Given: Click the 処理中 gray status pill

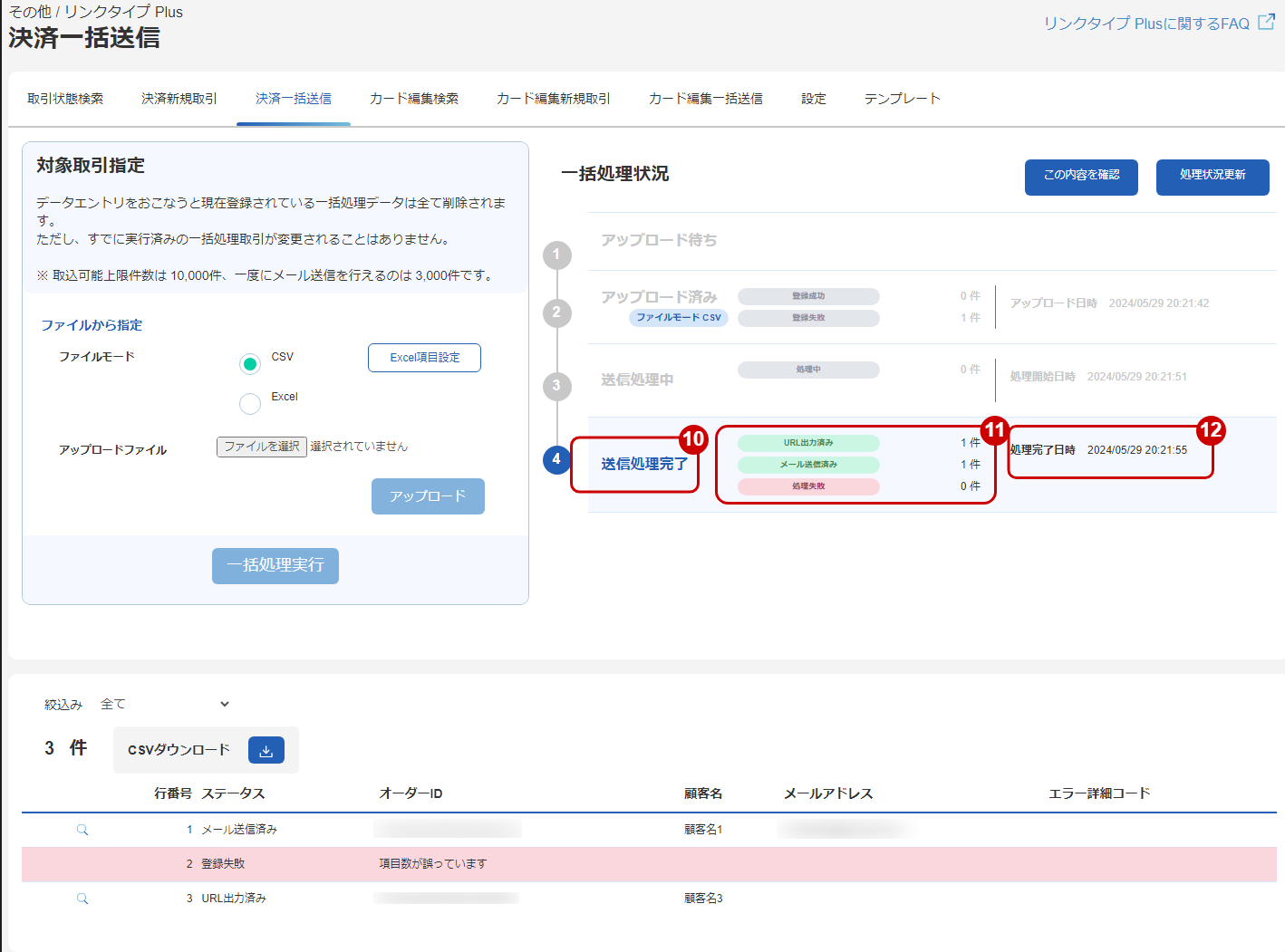Looking at the screenshot, I should coord(808,370).
